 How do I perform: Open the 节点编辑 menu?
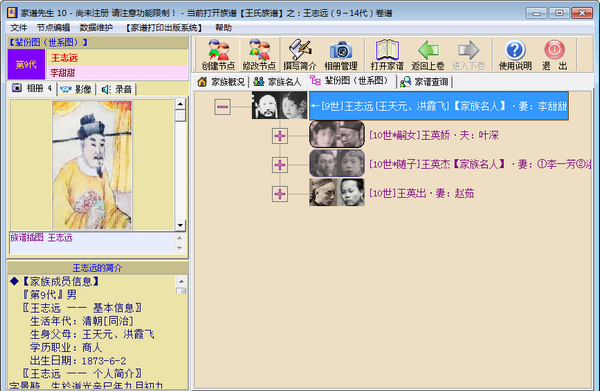(53, 28)
